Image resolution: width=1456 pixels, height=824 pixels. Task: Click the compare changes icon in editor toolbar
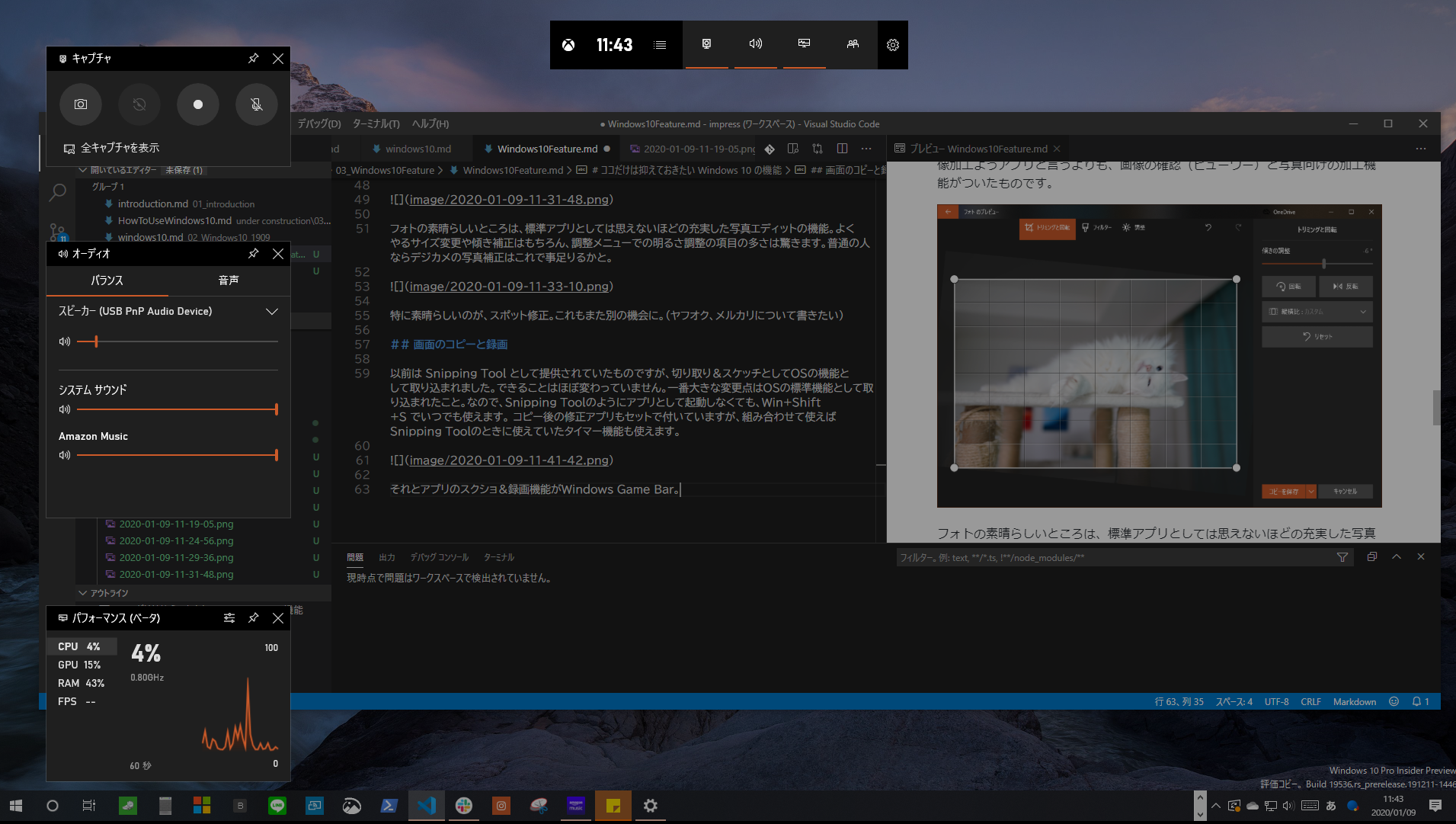[x=818, y=149]
